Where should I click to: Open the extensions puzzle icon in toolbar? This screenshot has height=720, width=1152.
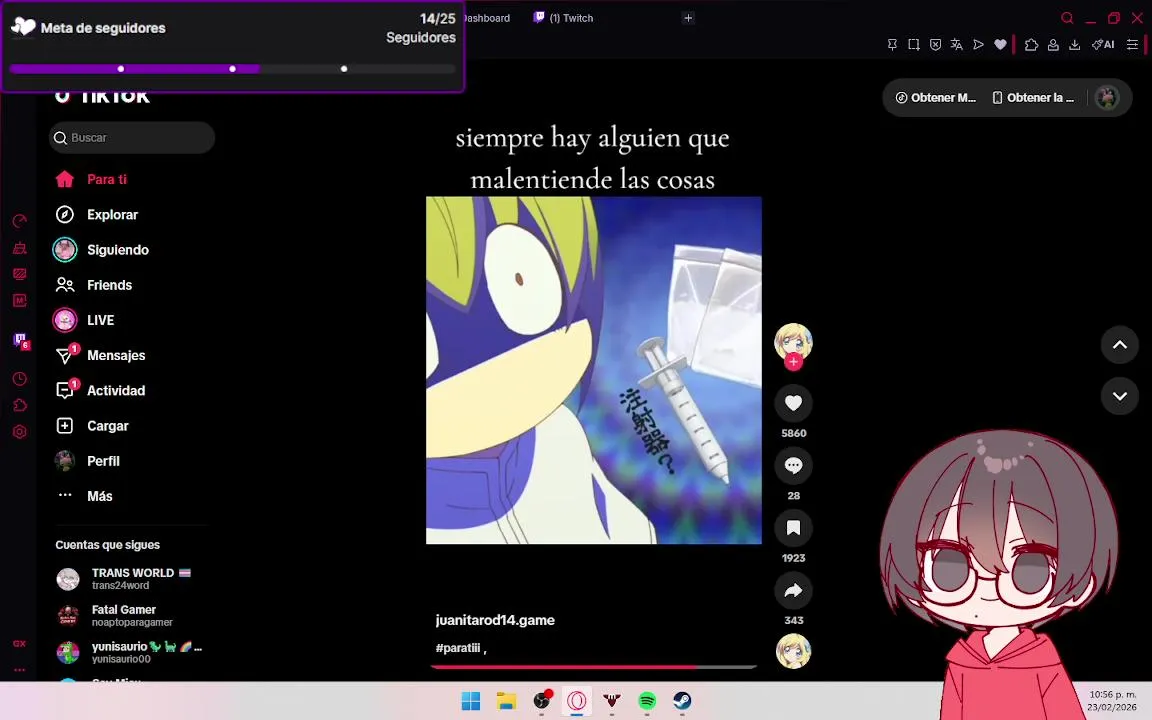point(1032,45)
